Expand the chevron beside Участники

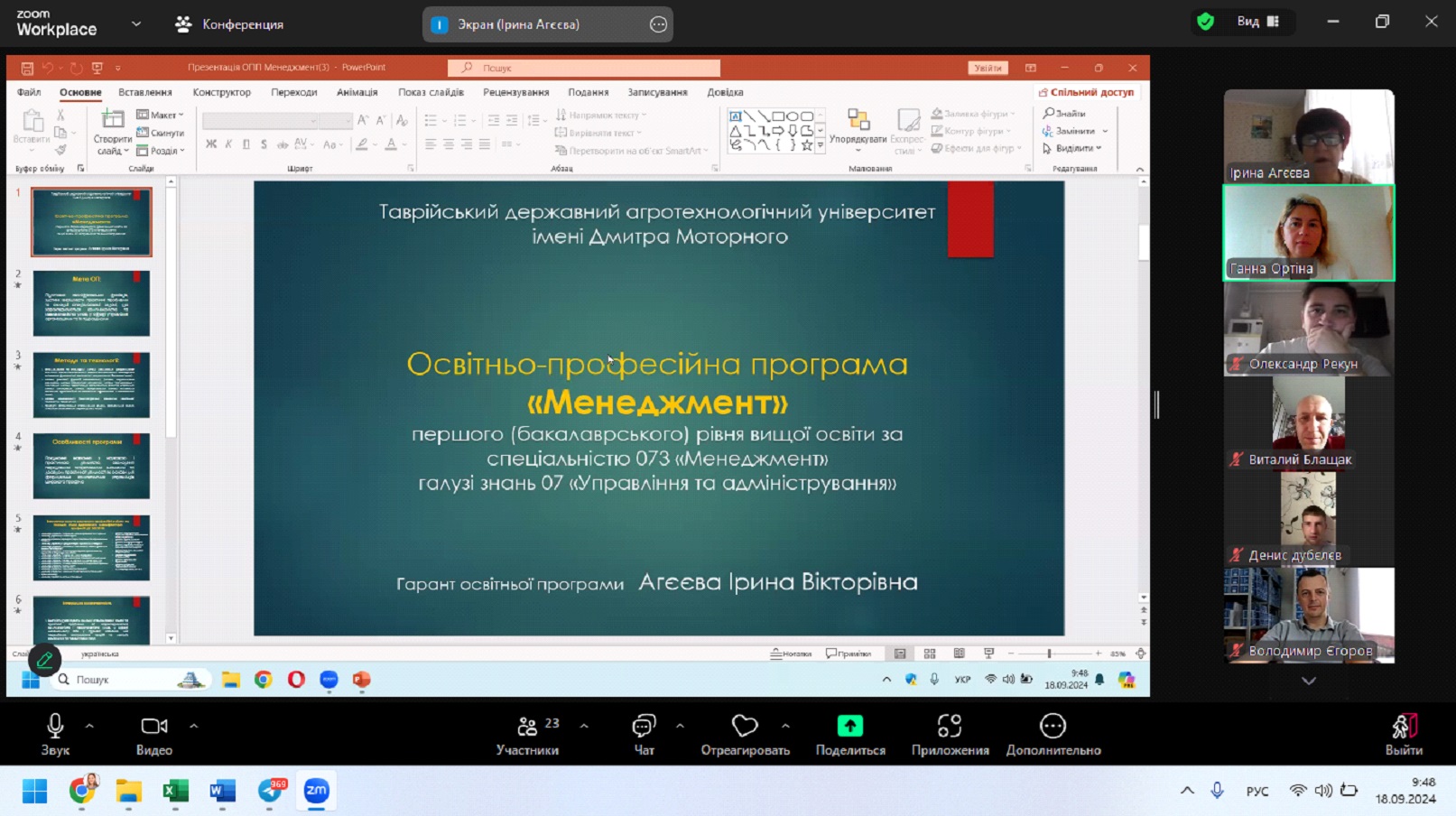(x=584, y=725)
